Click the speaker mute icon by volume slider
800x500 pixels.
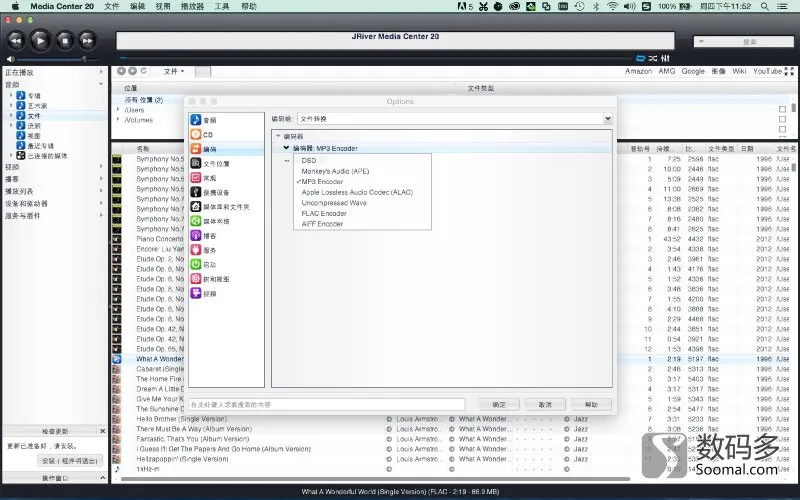[x=10, y=59]
